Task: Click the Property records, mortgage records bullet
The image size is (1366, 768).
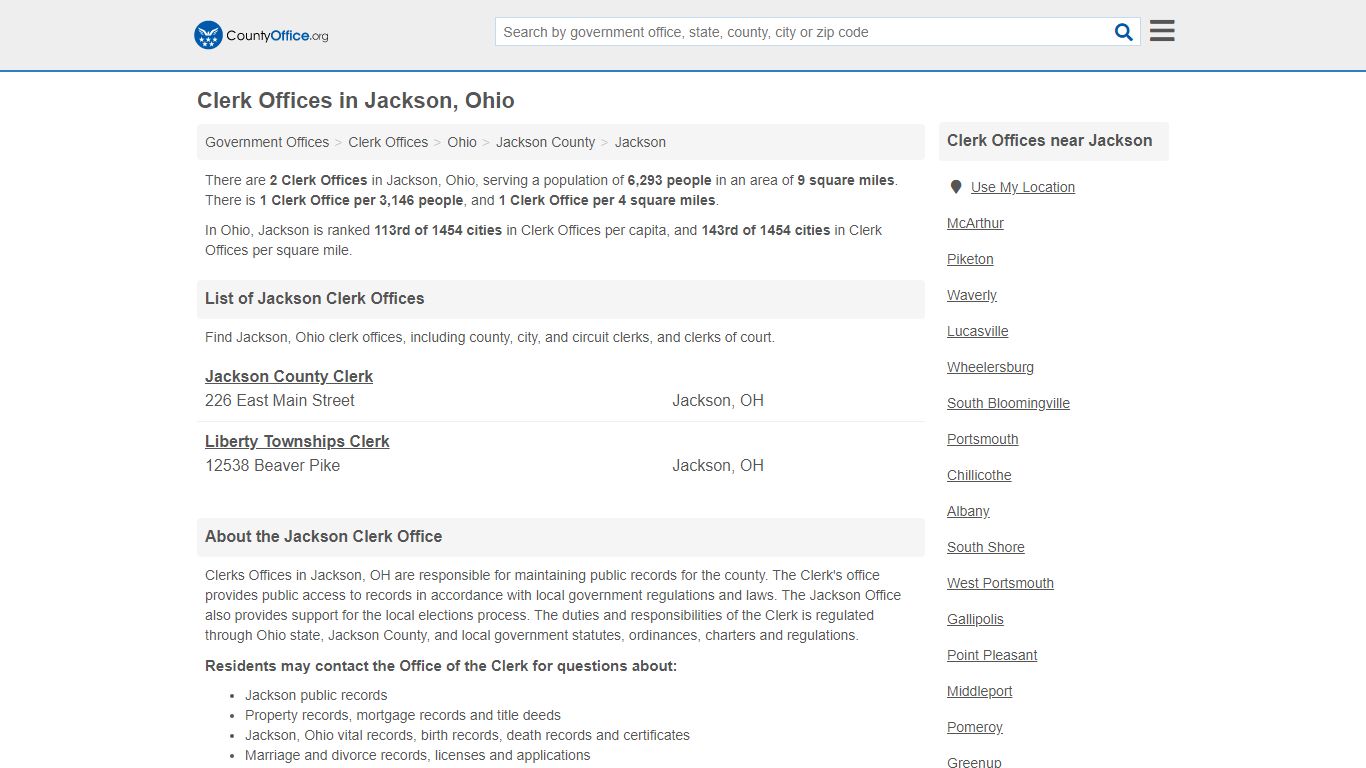Action: (403, 715)
